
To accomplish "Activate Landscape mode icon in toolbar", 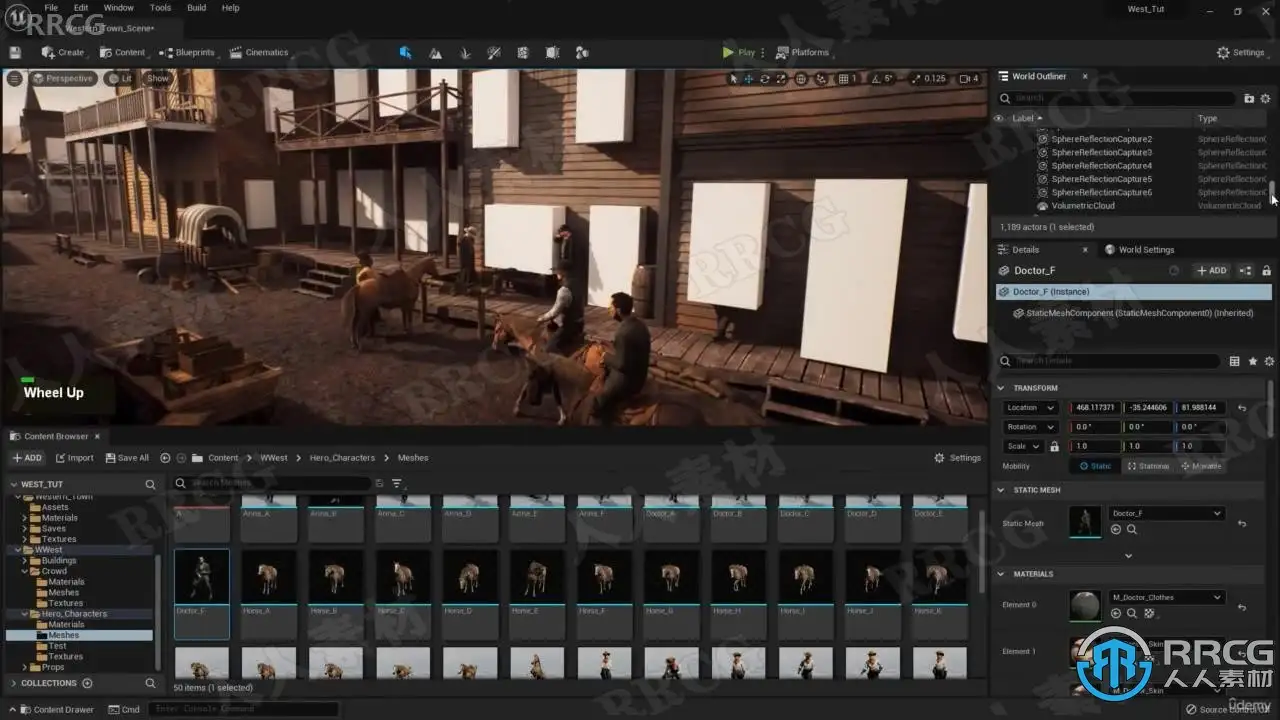I will tap(435, 52).
